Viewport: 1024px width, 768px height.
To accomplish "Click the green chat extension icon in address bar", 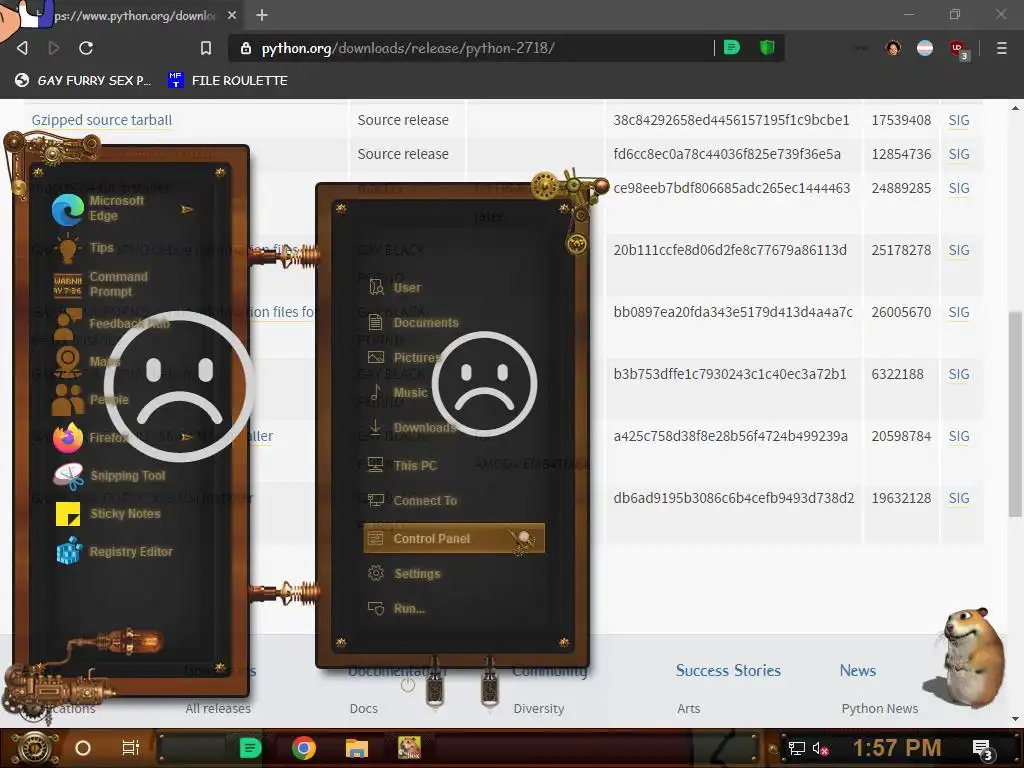I will tap(732, 48).
